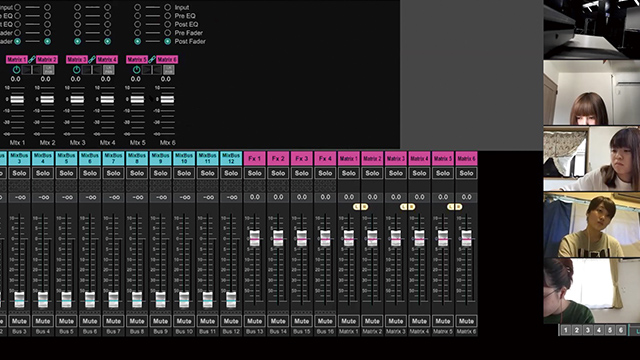Mute the Matrix 1 channel strip
The width and height of the screenshot is (640, 360).
pos(349,321)
